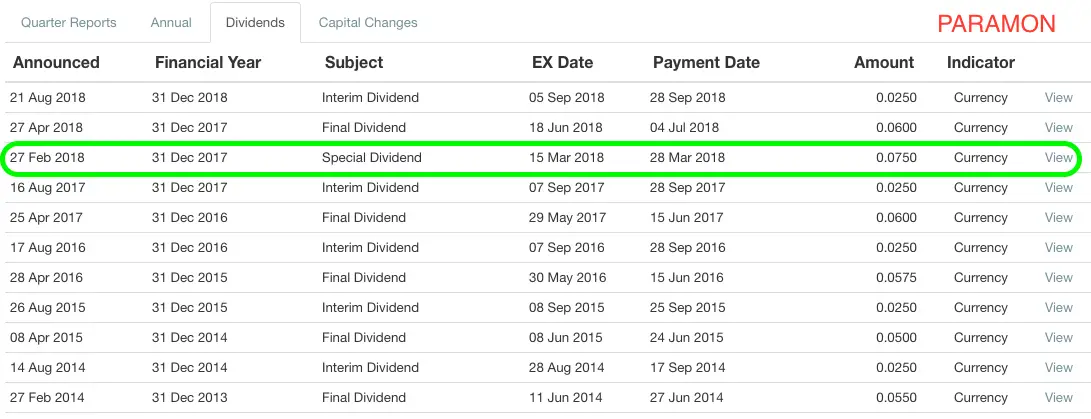View the 27 Apr 2018 final dividend
The width and height of the screenshot is (1091, 419).
tap(1058, 127)
